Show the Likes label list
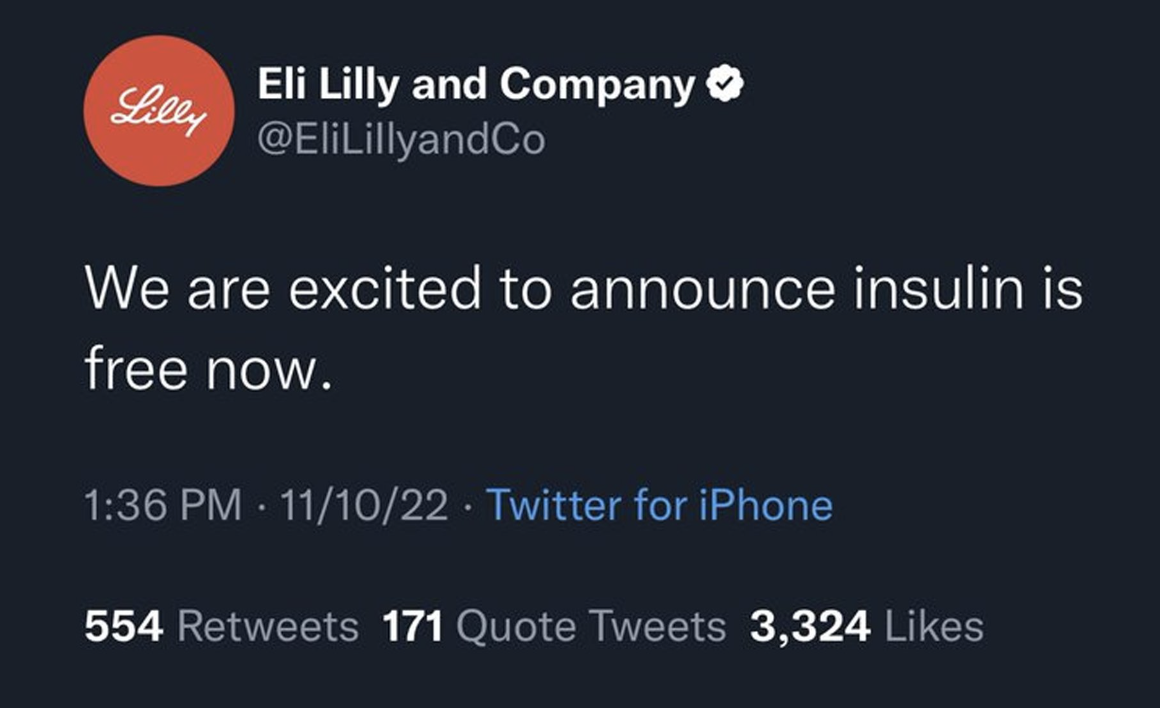 934,627
